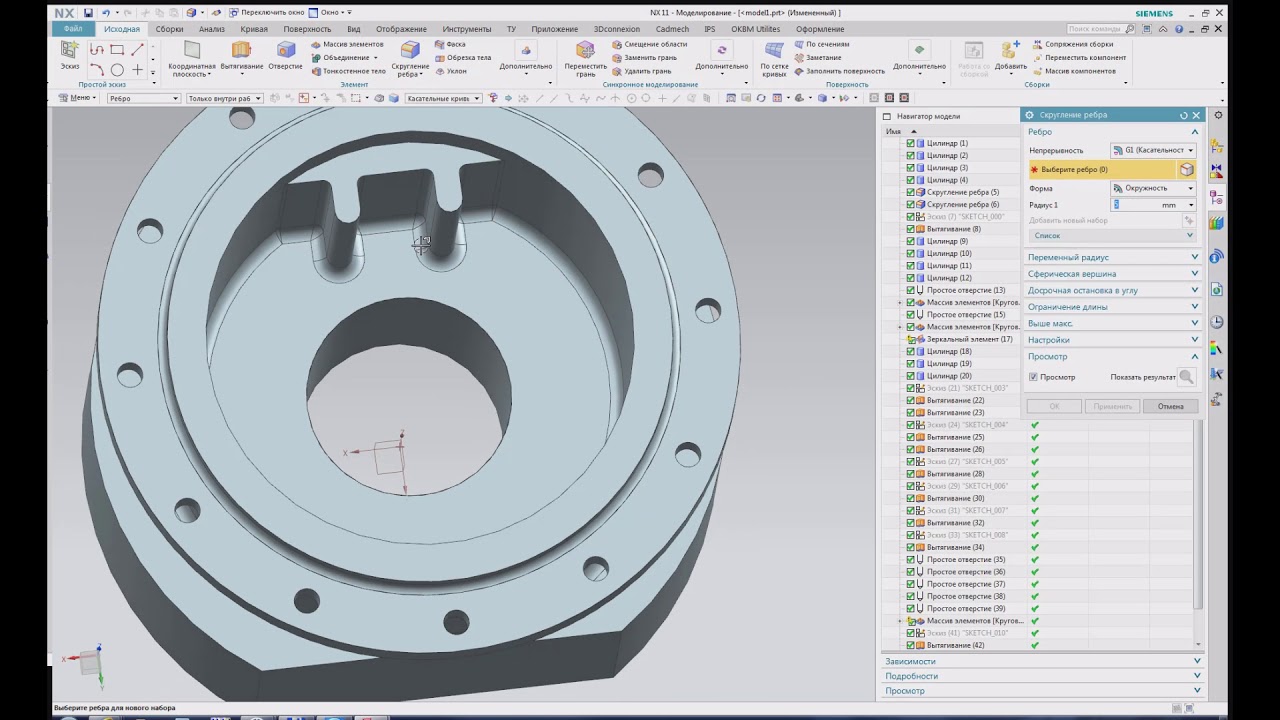Click the Отмена button
The width and height of the screenshot is (1280, 720).
point(1170,406)
